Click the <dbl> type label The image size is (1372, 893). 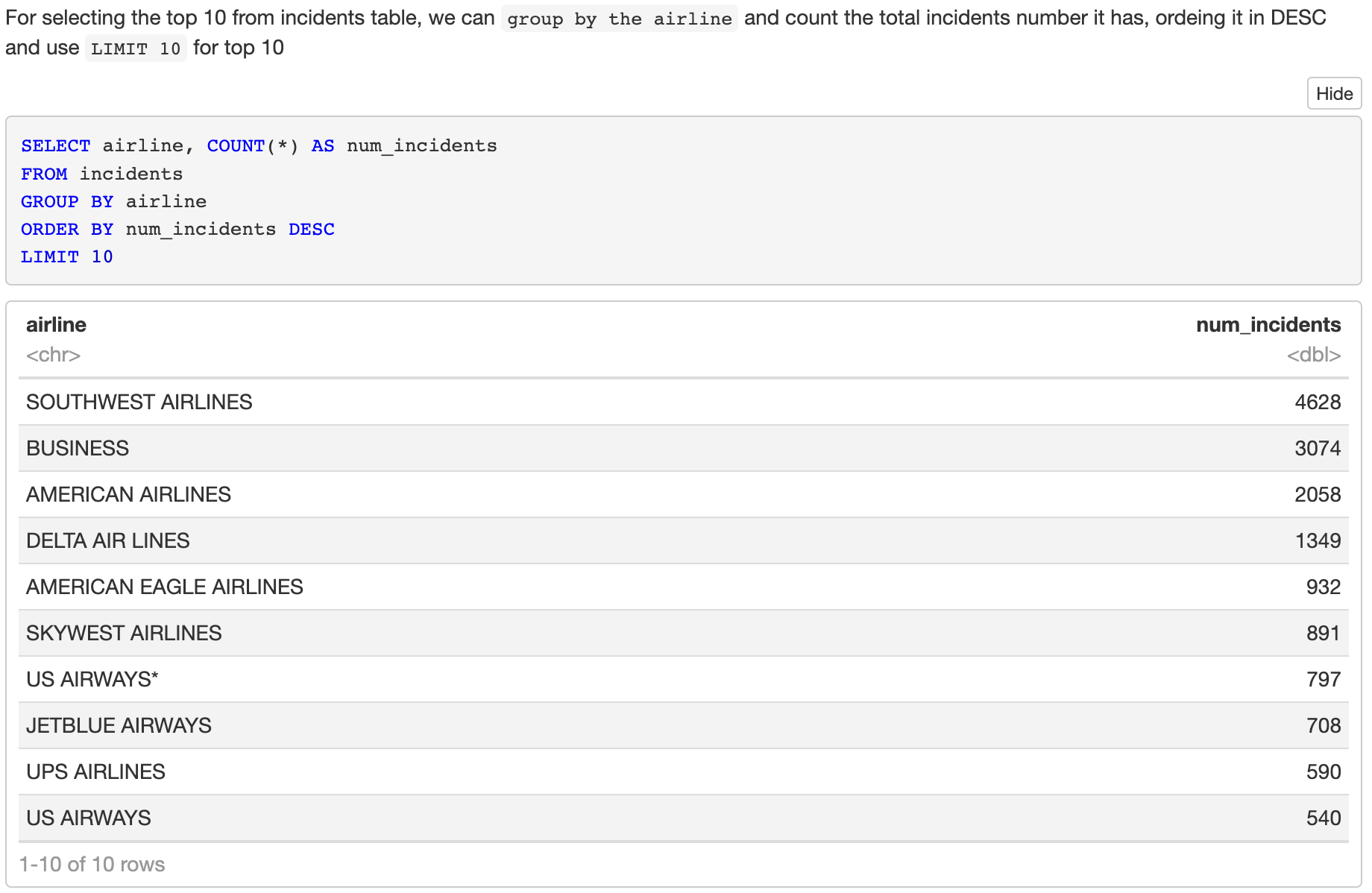point(1314,355)
